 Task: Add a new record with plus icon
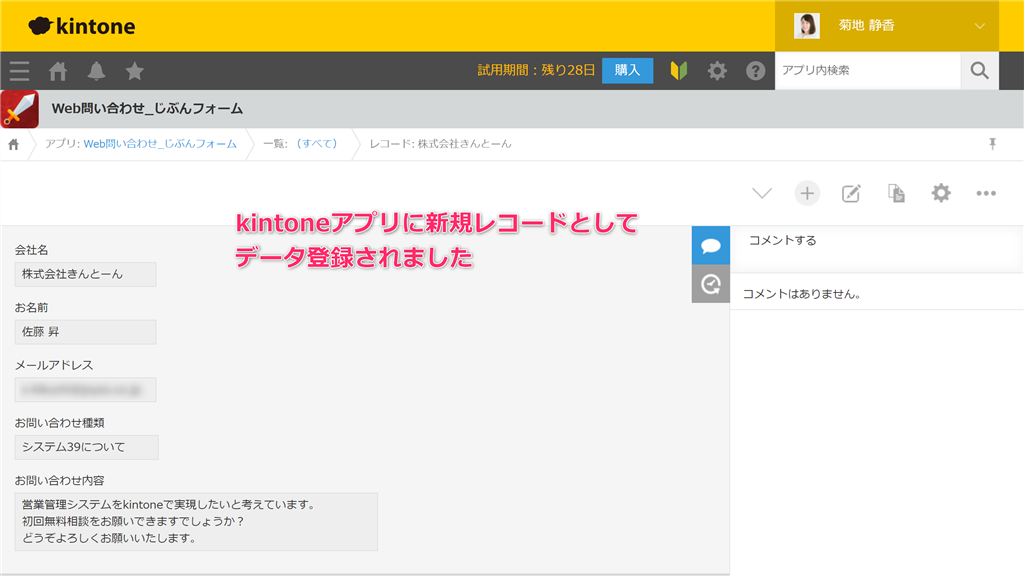coord(807,193)
